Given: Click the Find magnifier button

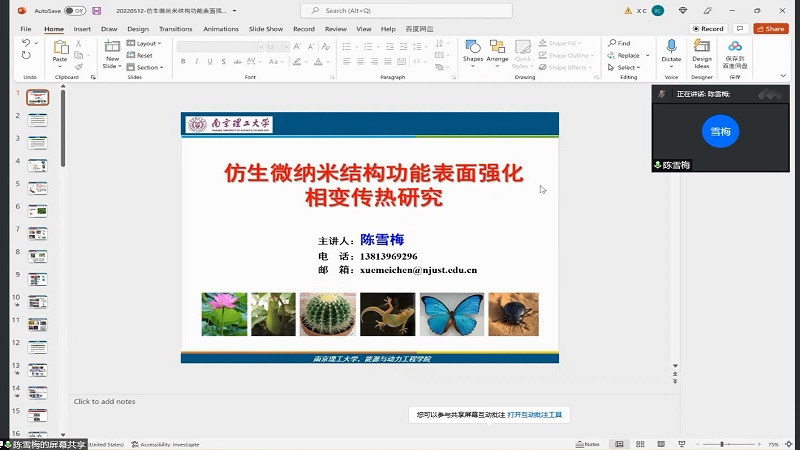Looking at the screenshot, I should pyautogui.click(x=619, y=43).
